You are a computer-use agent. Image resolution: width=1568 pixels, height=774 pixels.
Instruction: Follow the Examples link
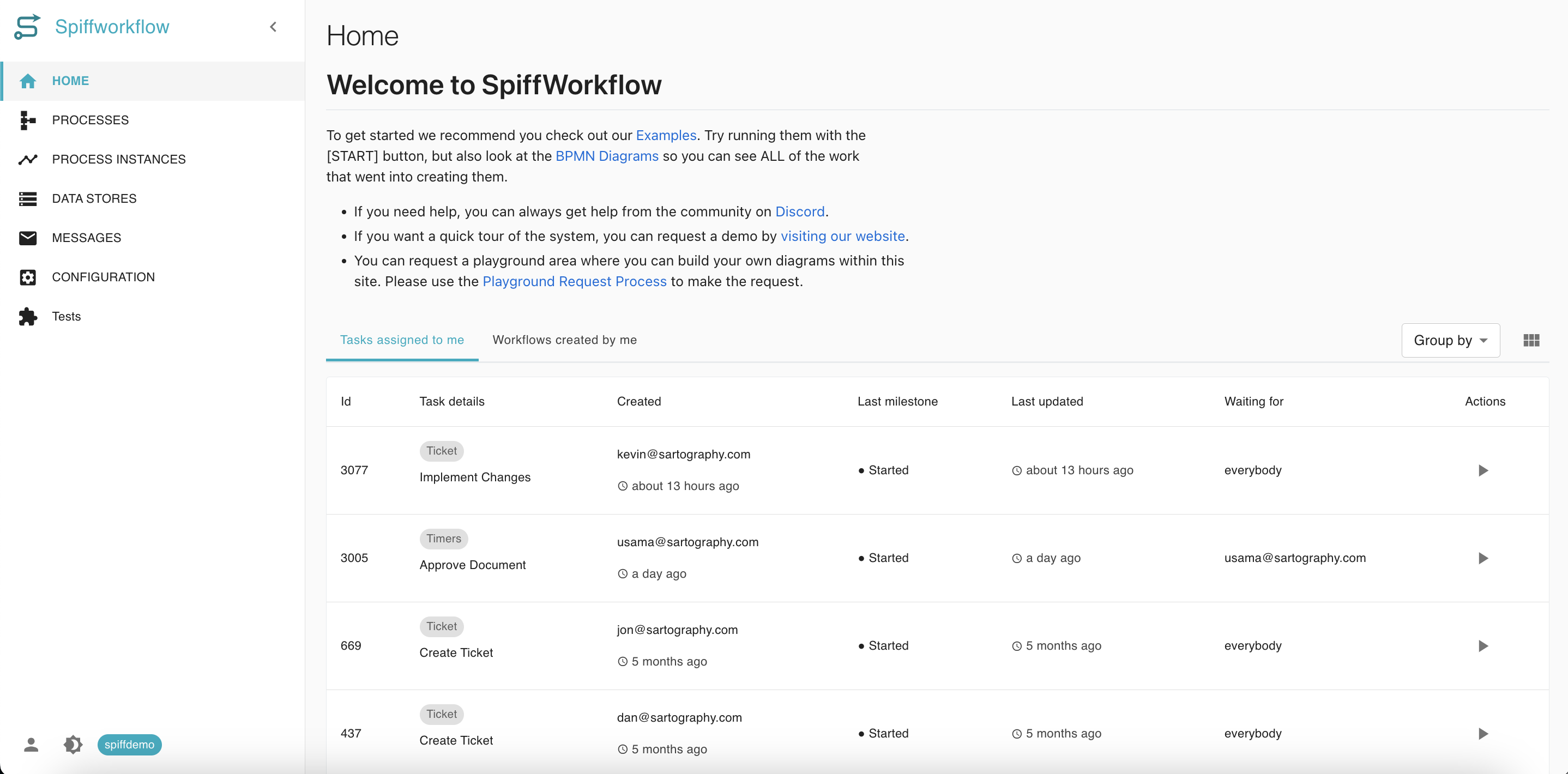click(x=666, y=135)
